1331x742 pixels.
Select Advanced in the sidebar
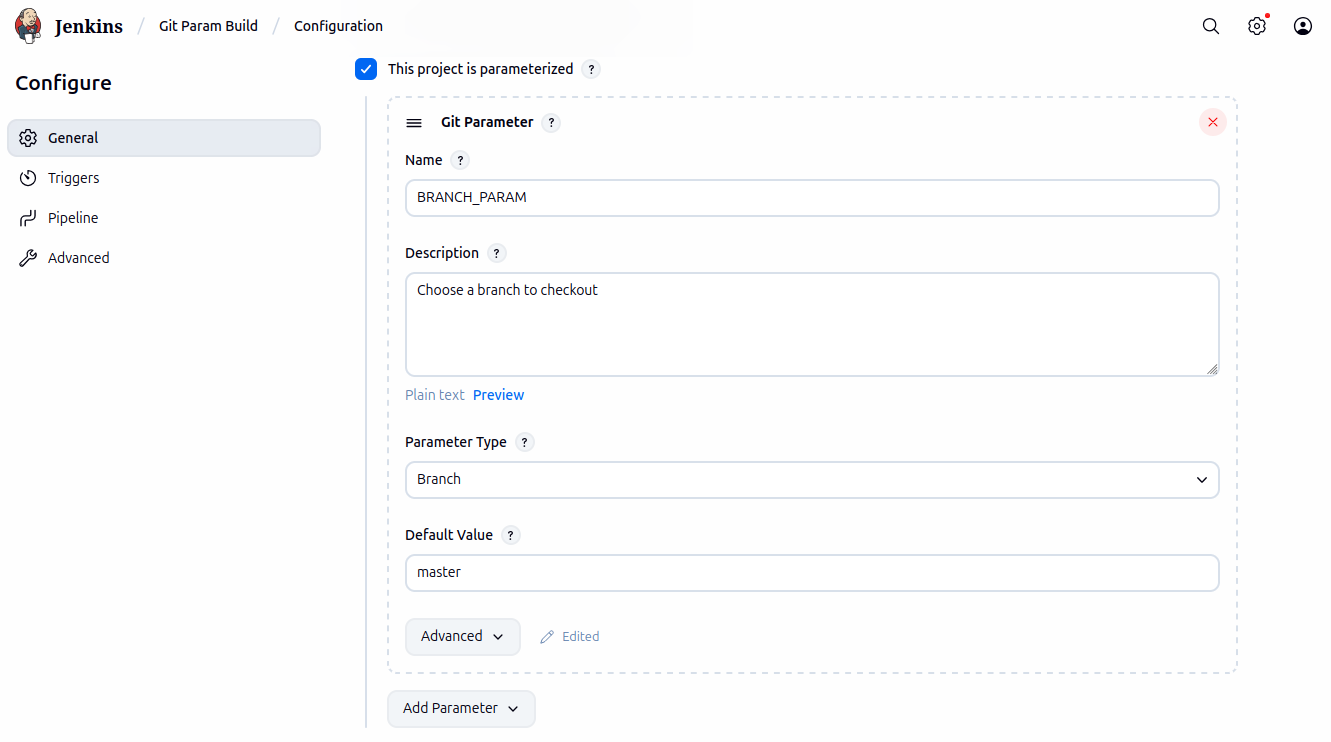[78, 258]
